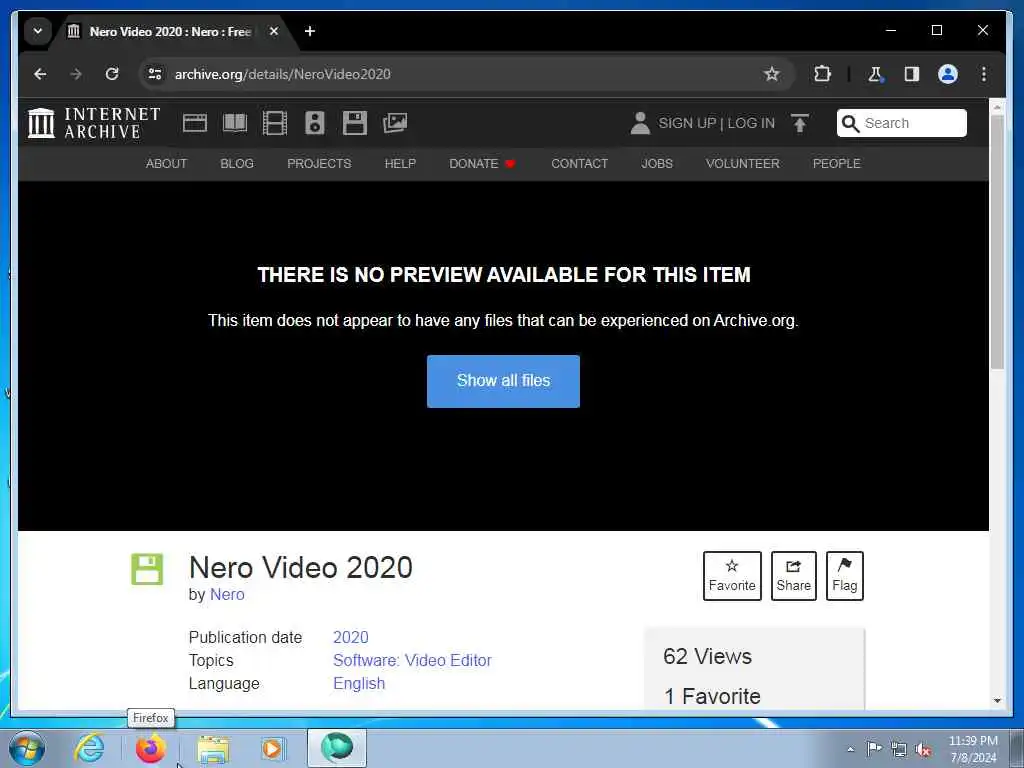The image size is (1024, 768).
Task: Open Chrome Extensions puzzle icon
Action: pos(823,74)
